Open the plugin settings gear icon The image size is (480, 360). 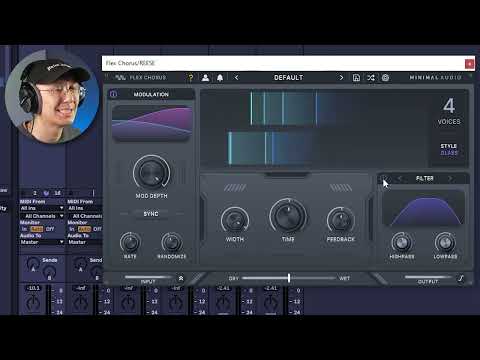385,78
